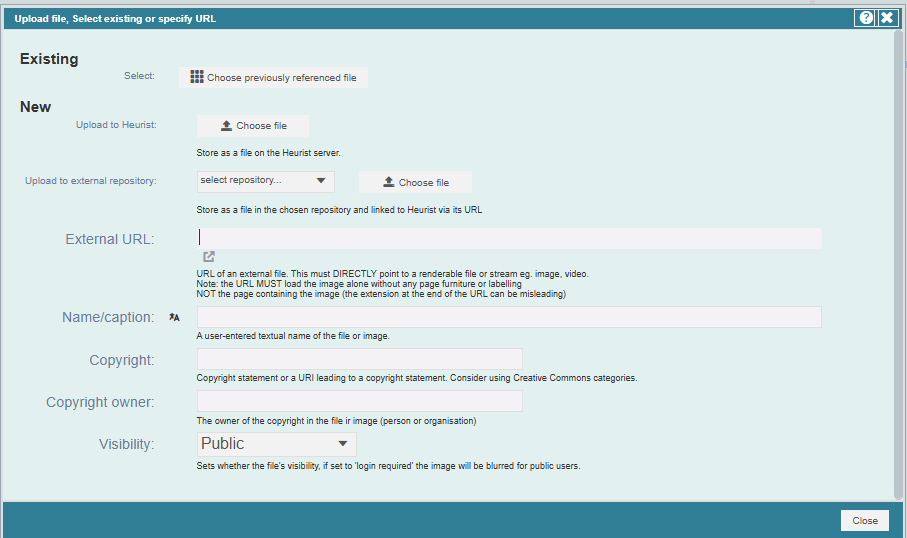Click Choose file for external repository upload
This screenshot has height=538, width=907.
pos(415,182)
